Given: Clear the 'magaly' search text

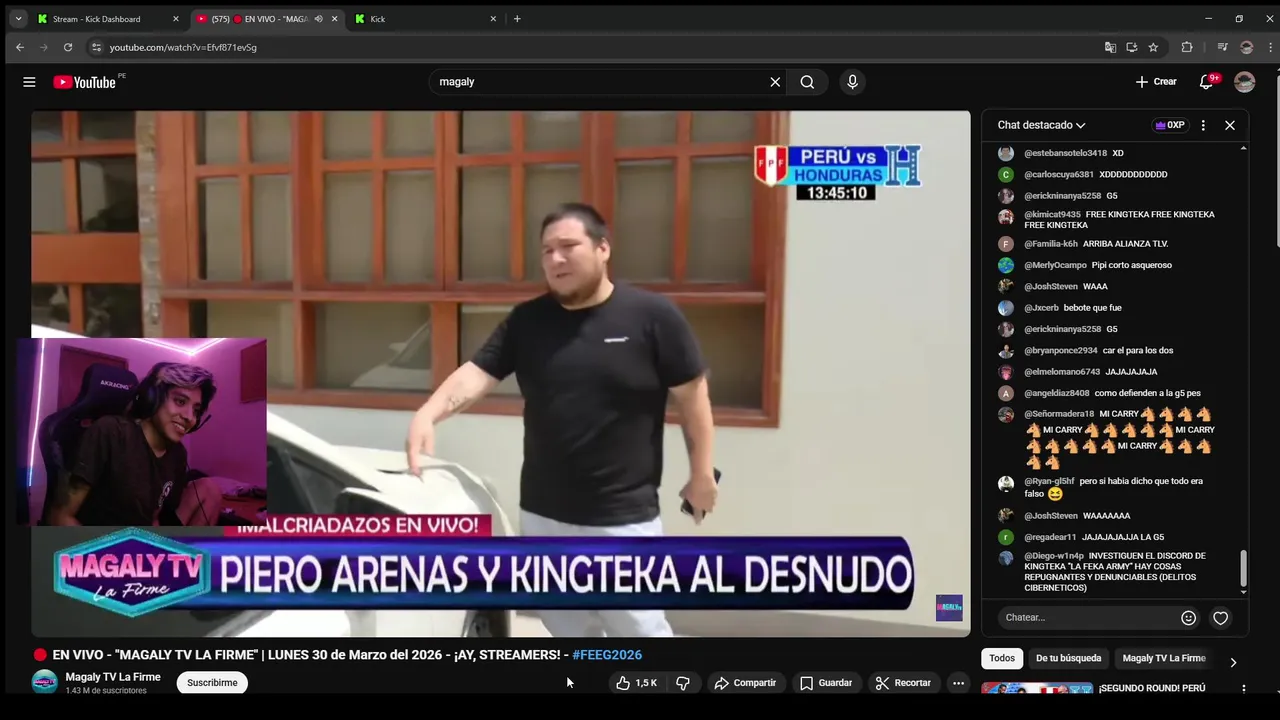Looking at the screenshot, I should (x=775, y=82).
